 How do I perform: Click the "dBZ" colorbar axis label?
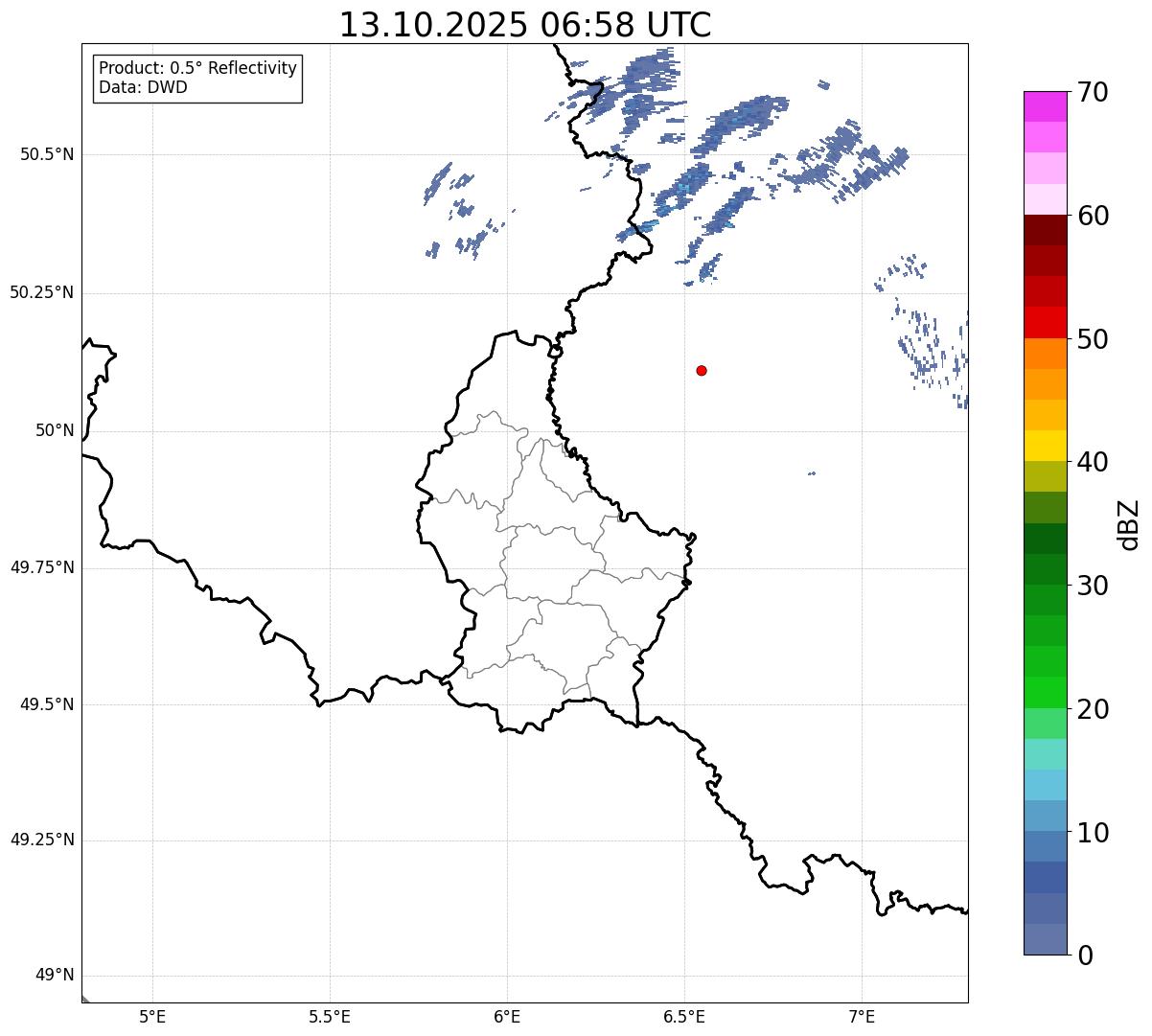[1128, 523]
